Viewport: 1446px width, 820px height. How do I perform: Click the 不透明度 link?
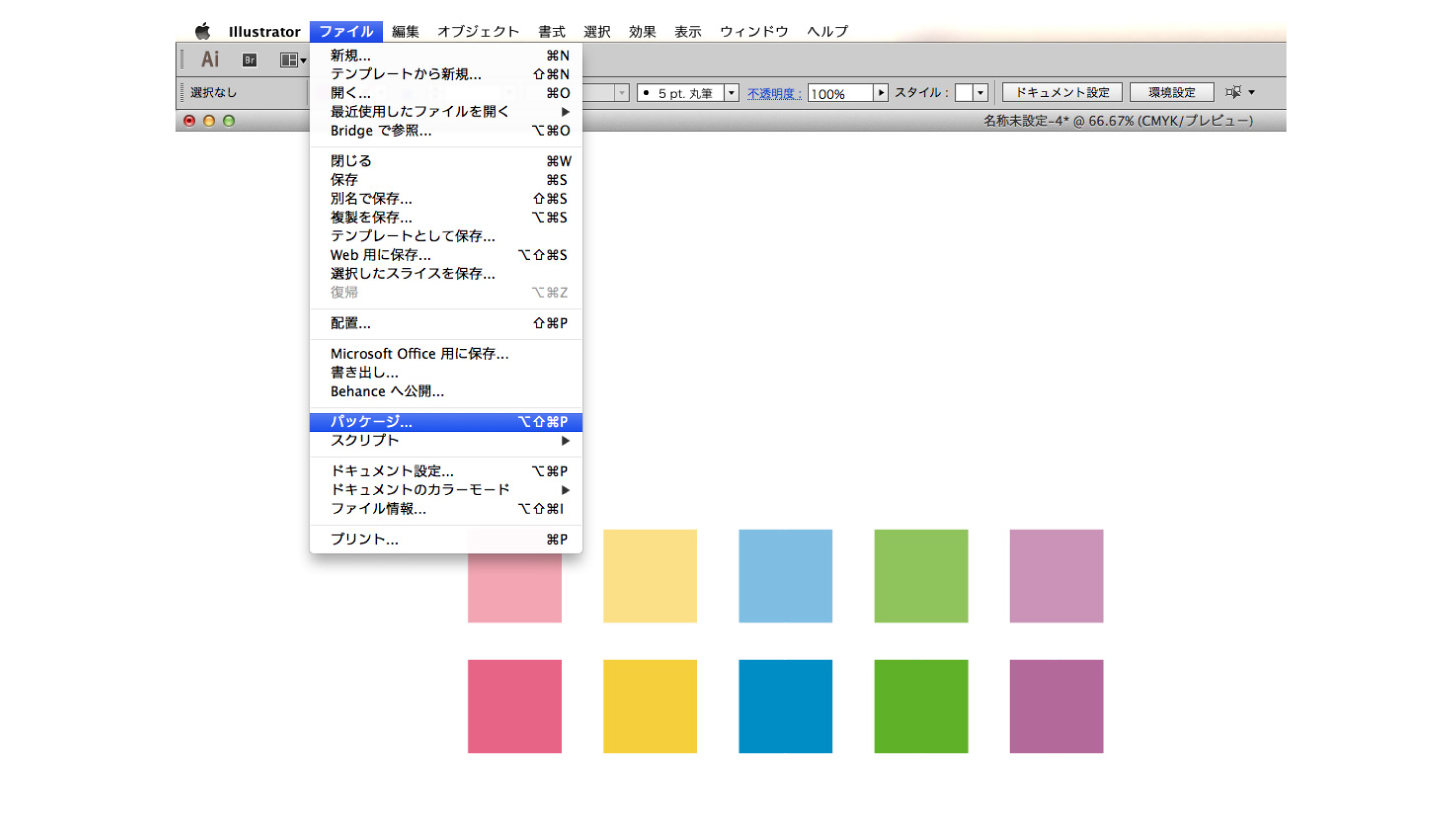[775, 93]
